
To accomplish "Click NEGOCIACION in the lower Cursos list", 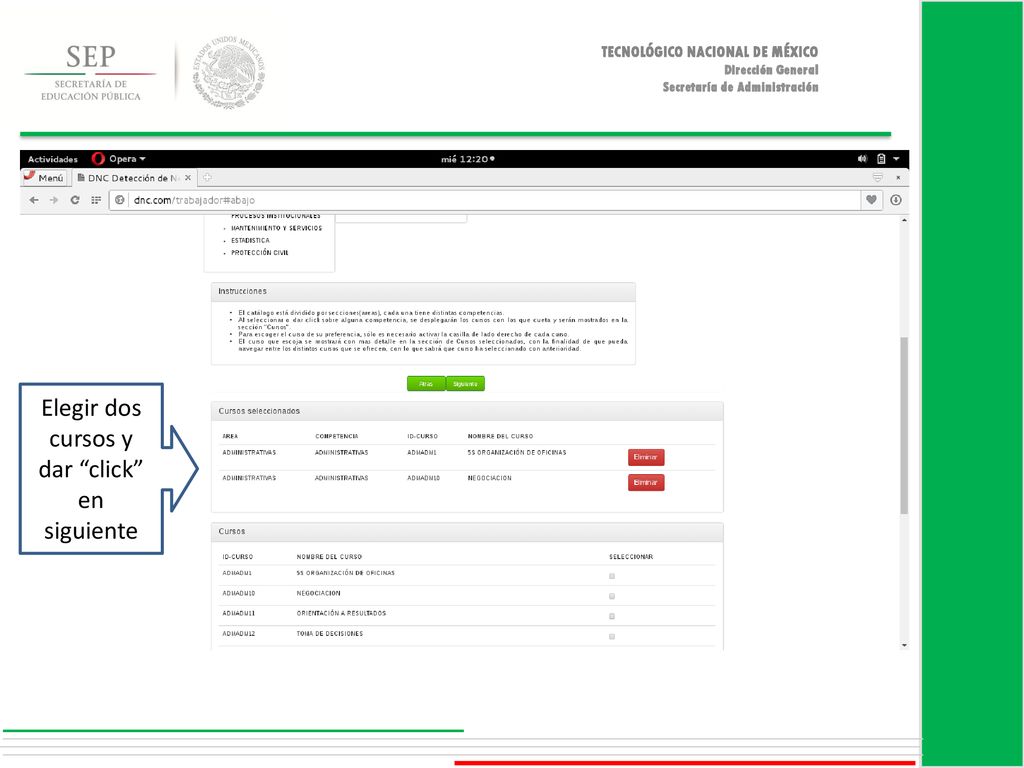I will click(x=319, y=594).
